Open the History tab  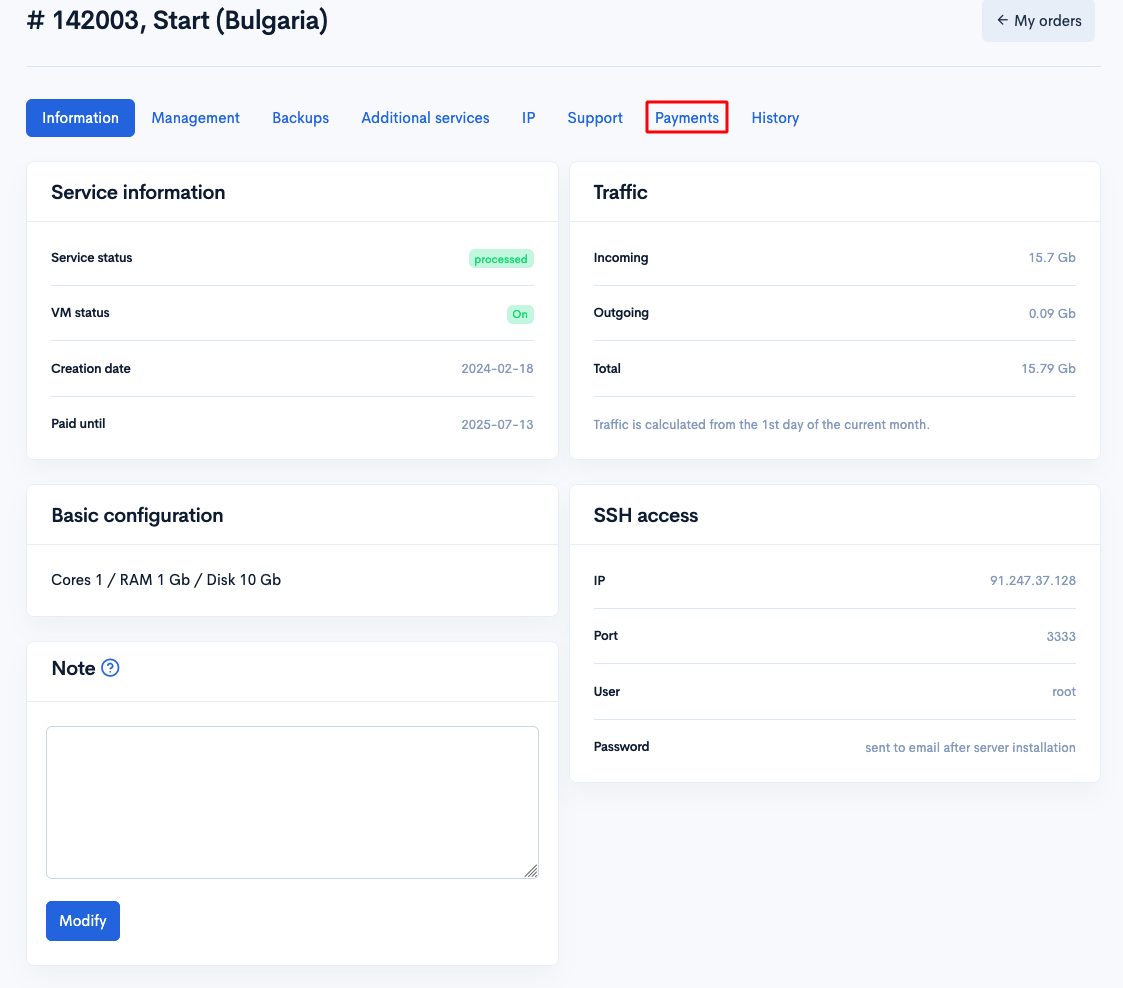click(775, 118)
